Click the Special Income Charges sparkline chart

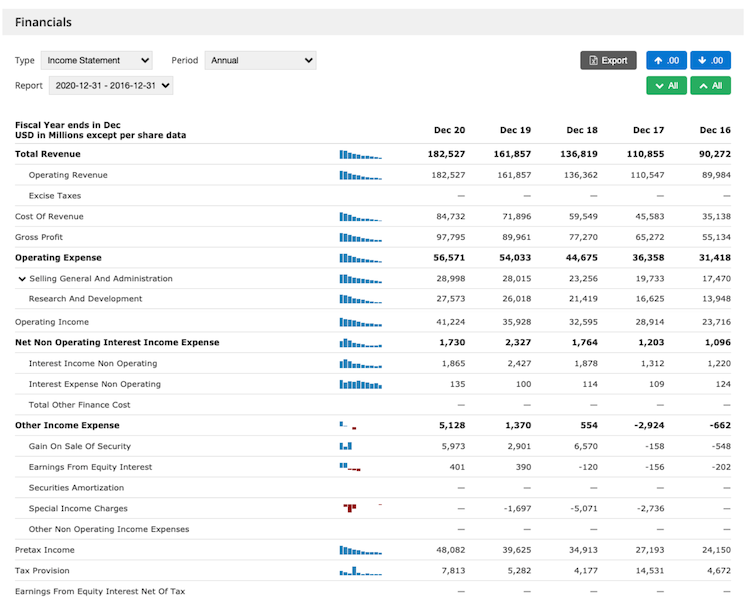coord(363,508)
